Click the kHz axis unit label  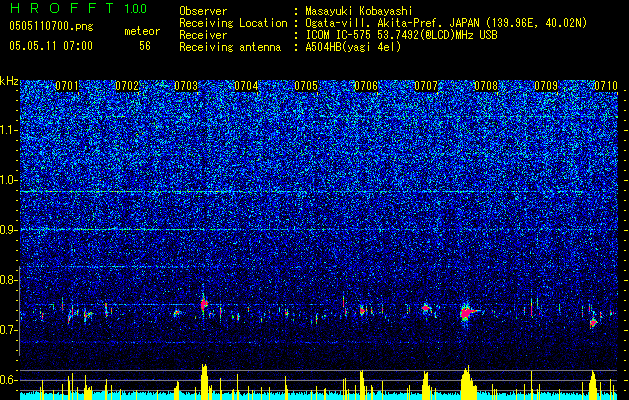9,82
